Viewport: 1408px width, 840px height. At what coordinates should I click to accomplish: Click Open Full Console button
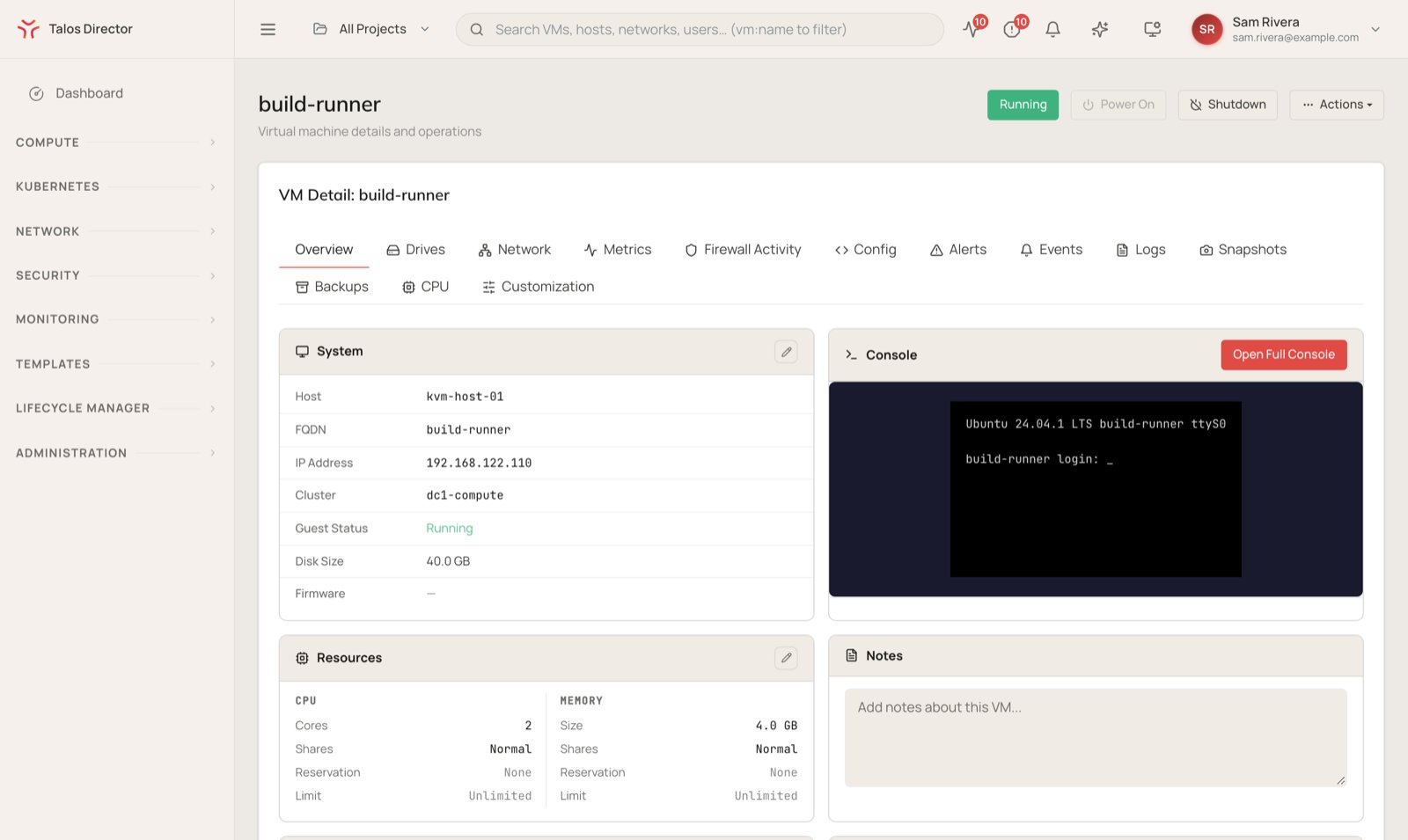1284,354
